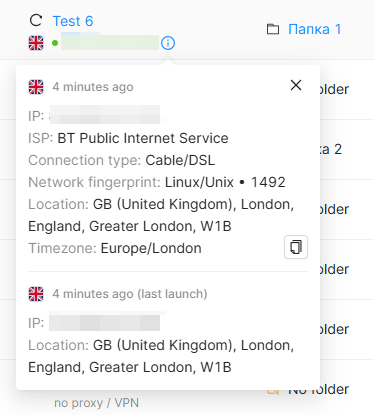Click the Linux/Unix network fingerprint value
The image size is (374, 415).
click(199, 182)
